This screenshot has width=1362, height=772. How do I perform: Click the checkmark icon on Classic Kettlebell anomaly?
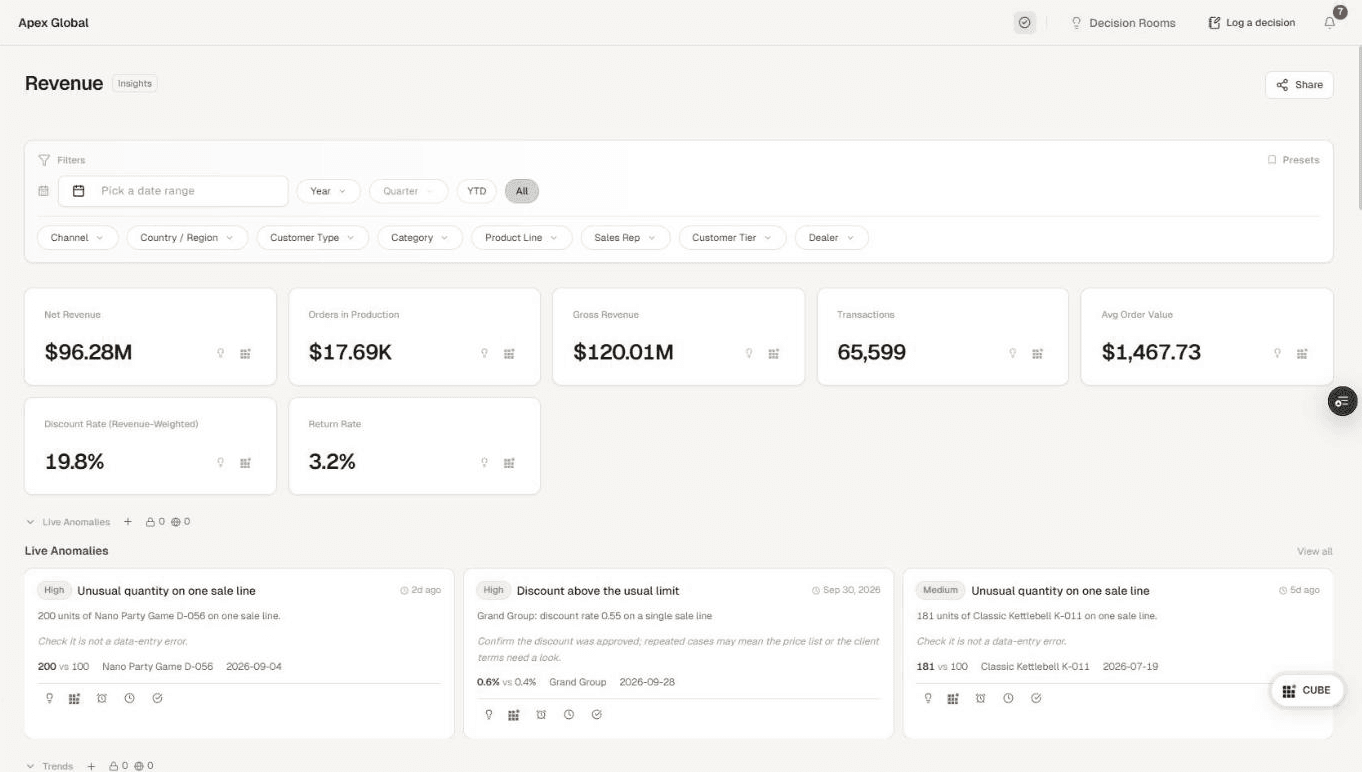1036,698
